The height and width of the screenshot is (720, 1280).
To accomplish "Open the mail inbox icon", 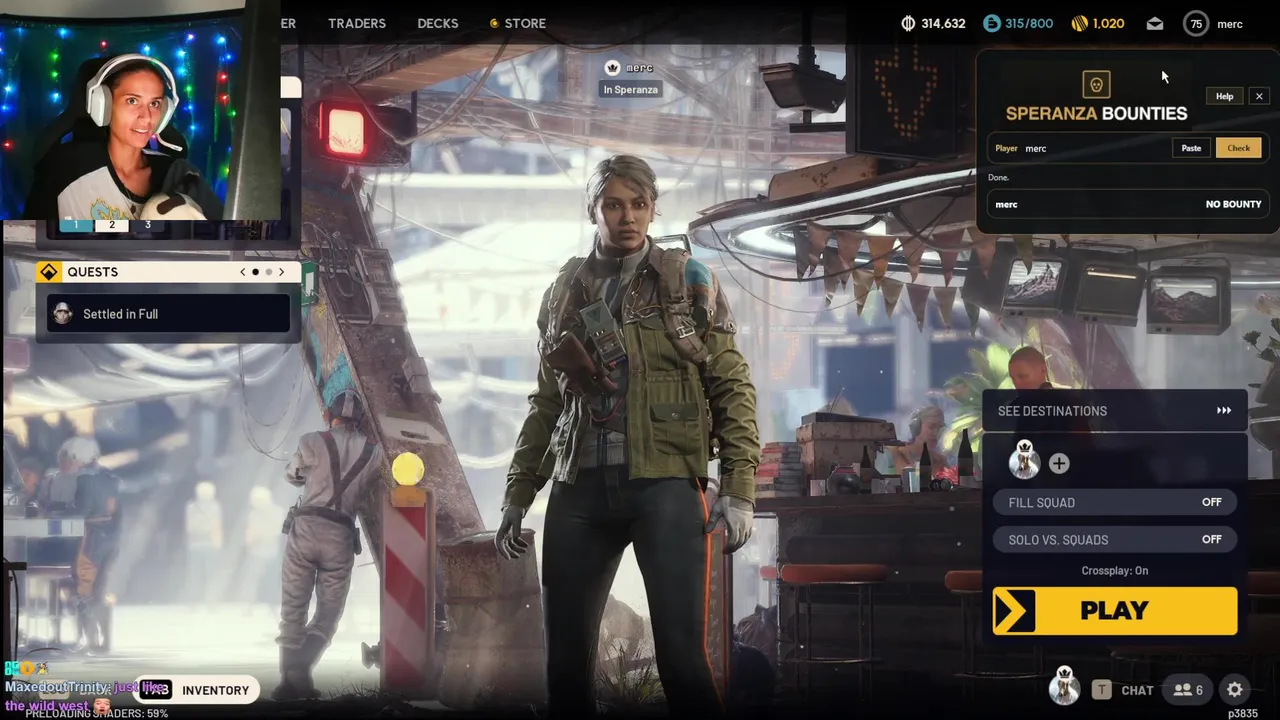I will click(x=1155, y=24).
